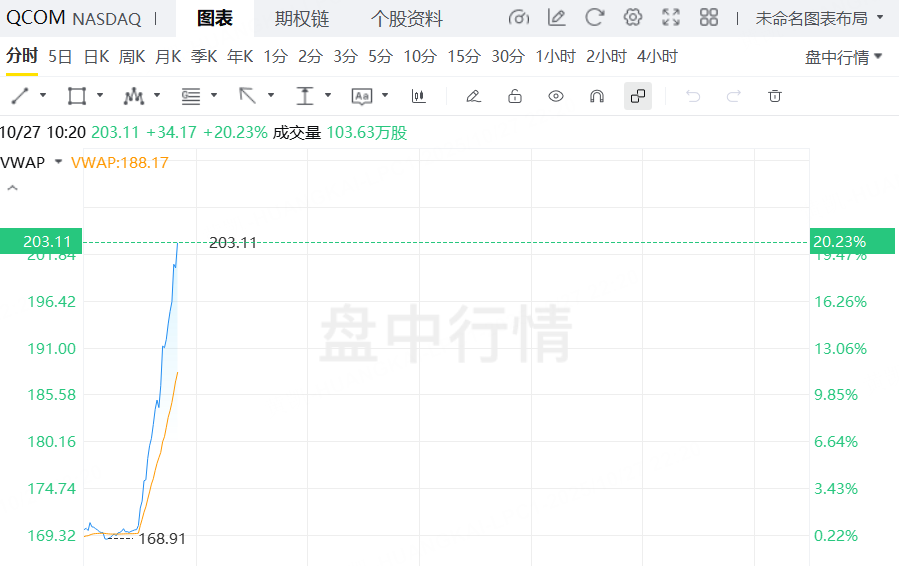899x566 pixels.
Task: Open wave pattern tool dropdown
Action: pyautogui.click(x=157, y=95)
